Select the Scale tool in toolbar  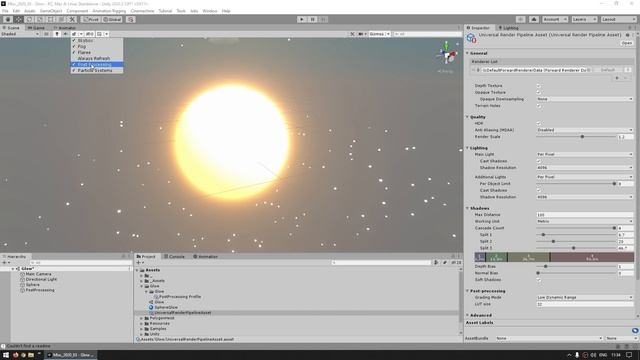point(40,19)
